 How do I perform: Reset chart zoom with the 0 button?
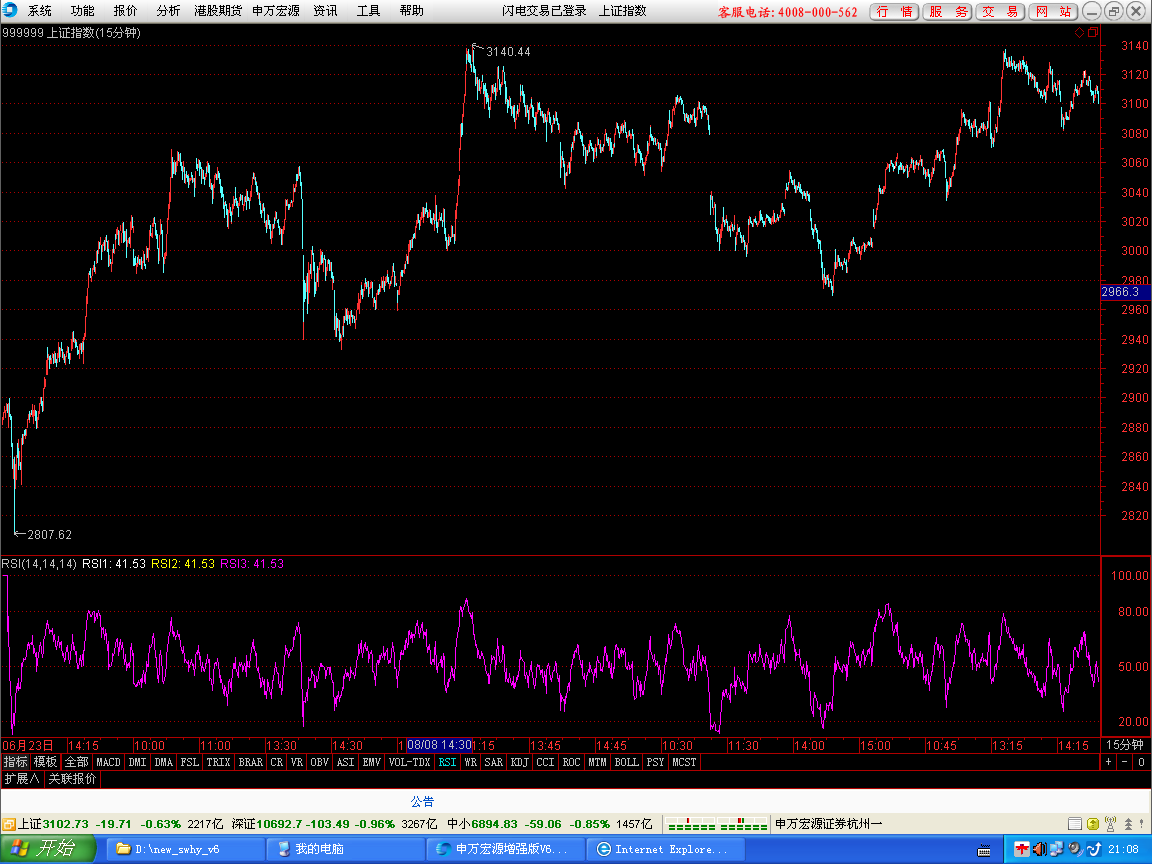(1141, 763)
